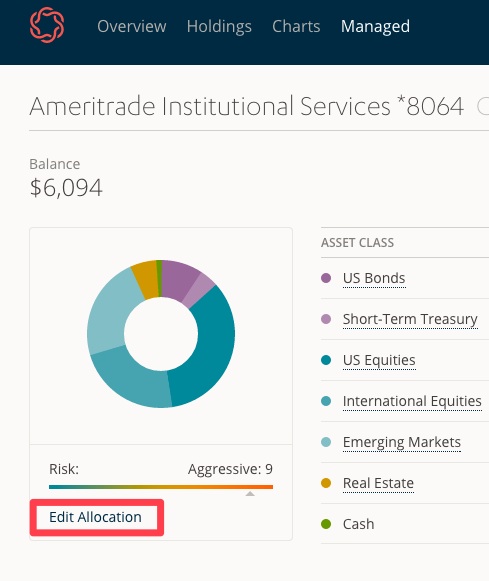
Task: Open the Short-Term Treasury link
Action: (410, 319)
